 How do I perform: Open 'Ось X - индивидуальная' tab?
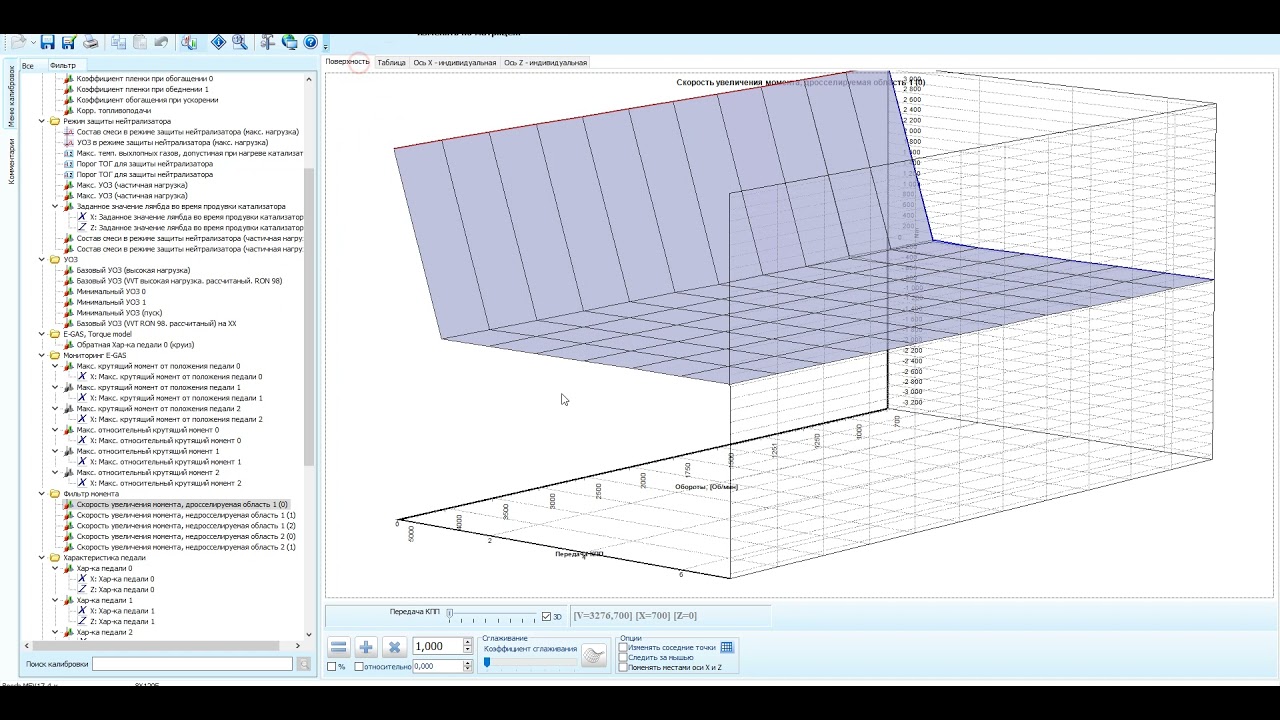point(455,62)
